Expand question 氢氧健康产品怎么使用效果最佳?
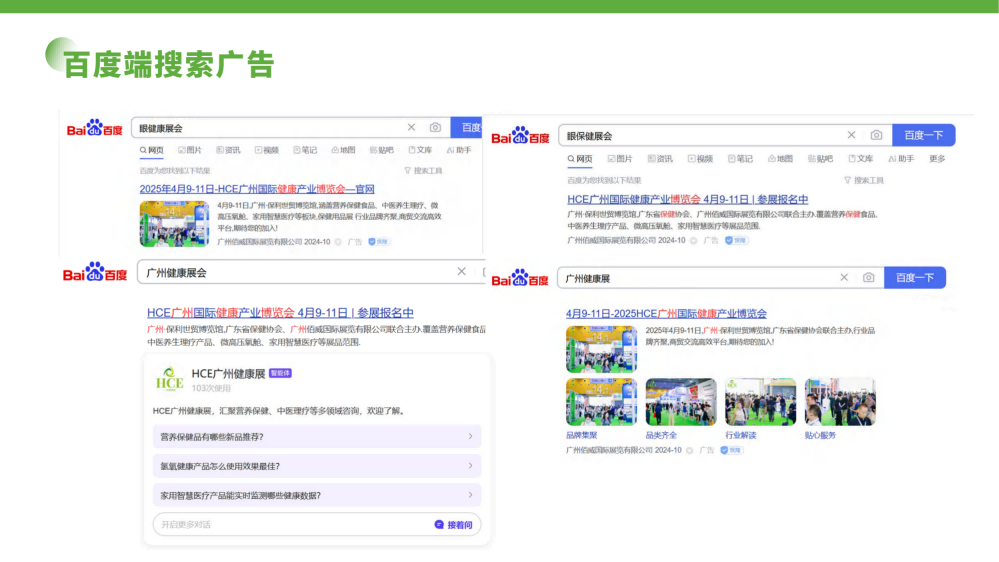 point(317,466)
